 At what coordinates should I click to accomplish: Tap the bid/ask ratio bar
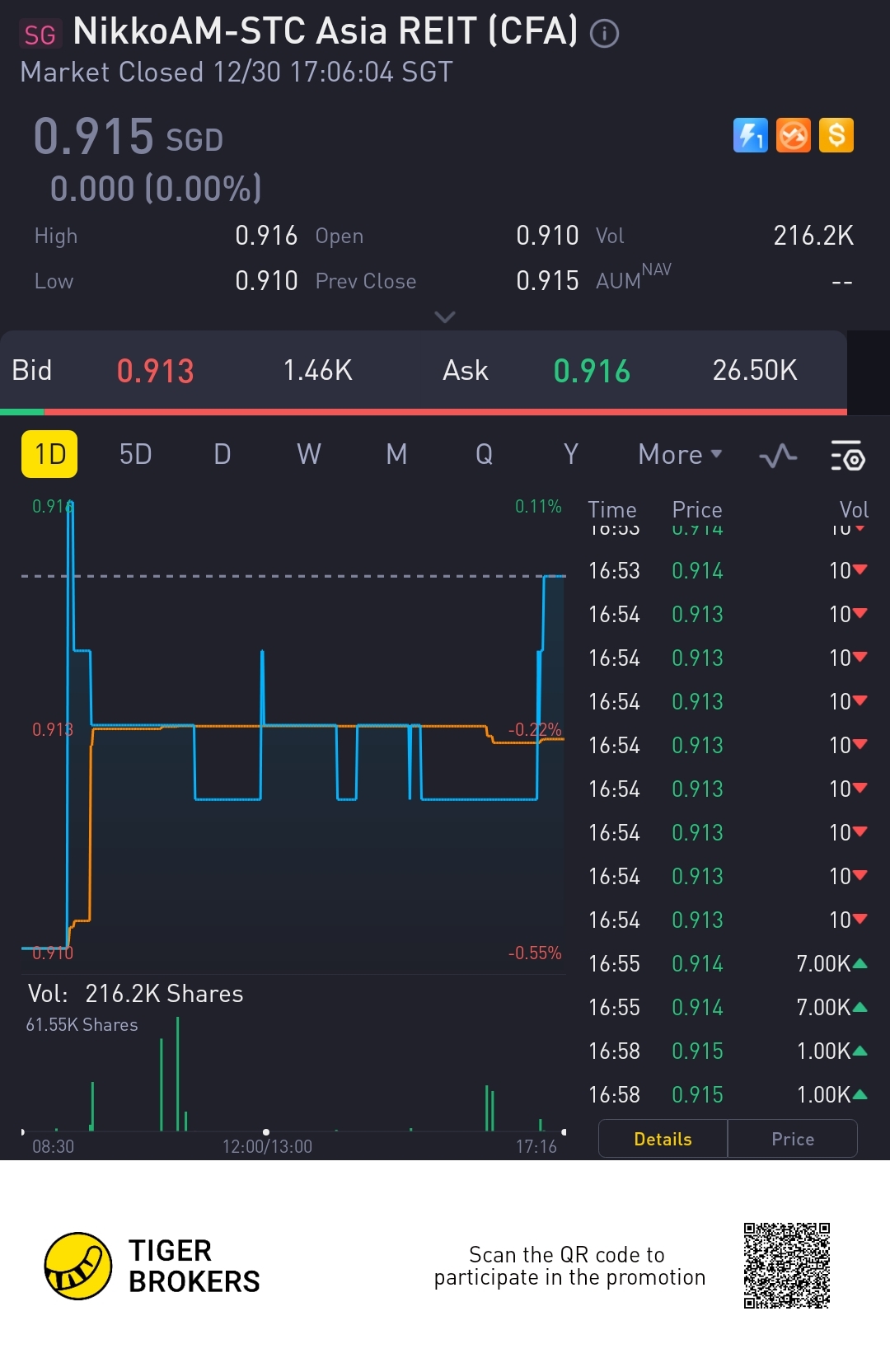pyautogui.click(x=424, y=411)
